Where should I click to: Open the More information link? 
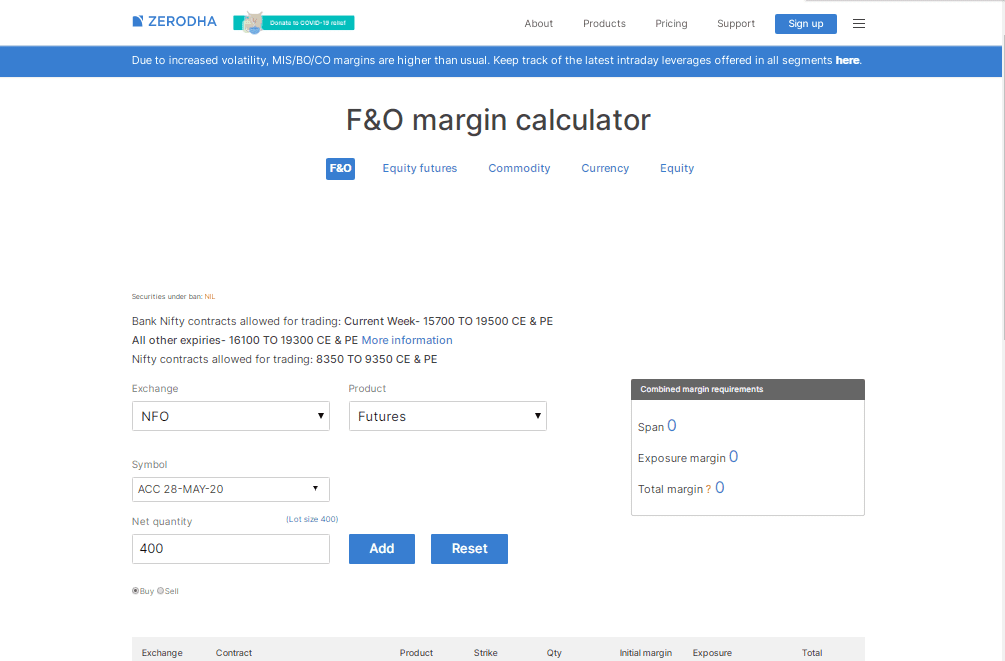(x=407, y=340)
